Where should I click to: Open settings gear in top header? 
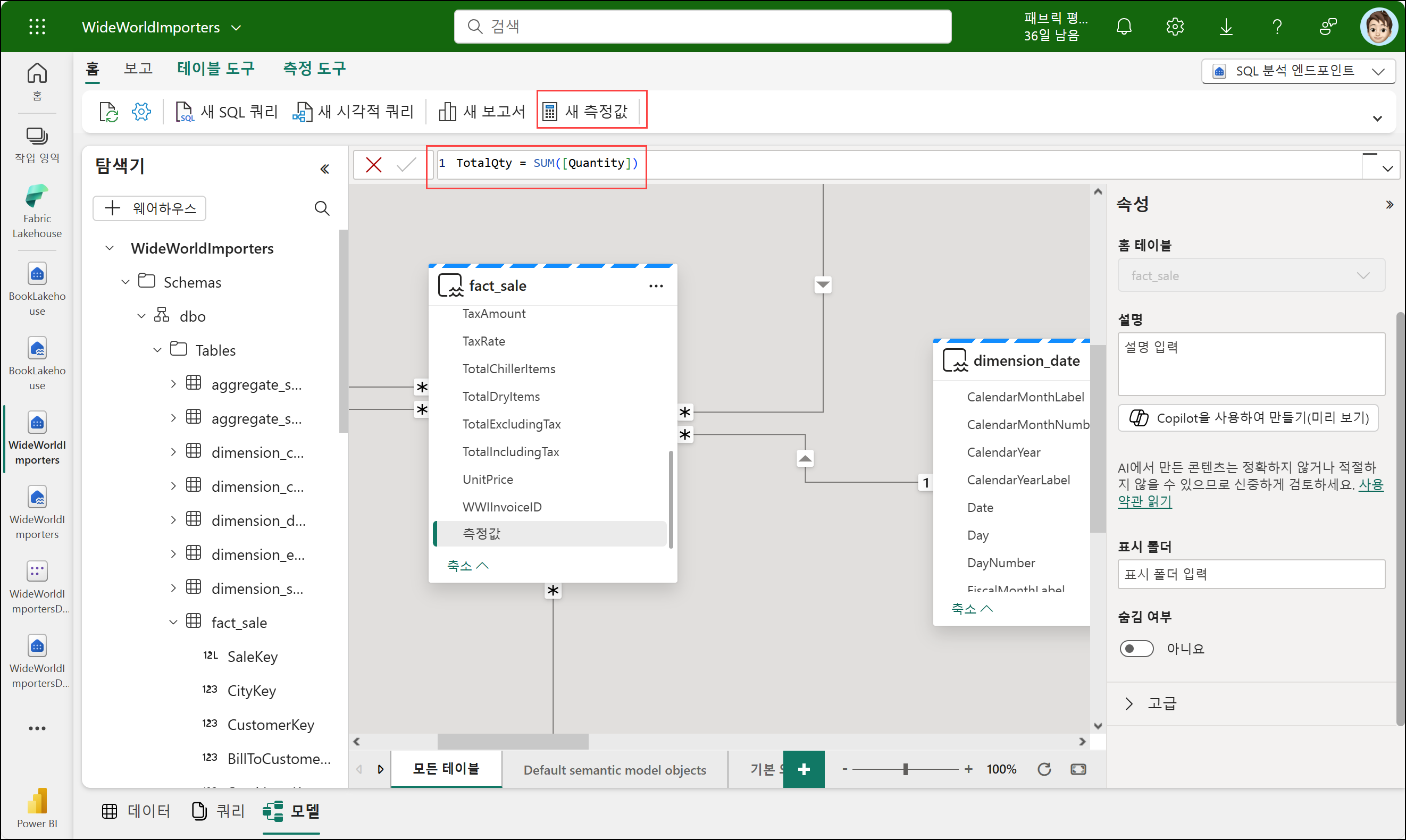tap(1175, 27)
